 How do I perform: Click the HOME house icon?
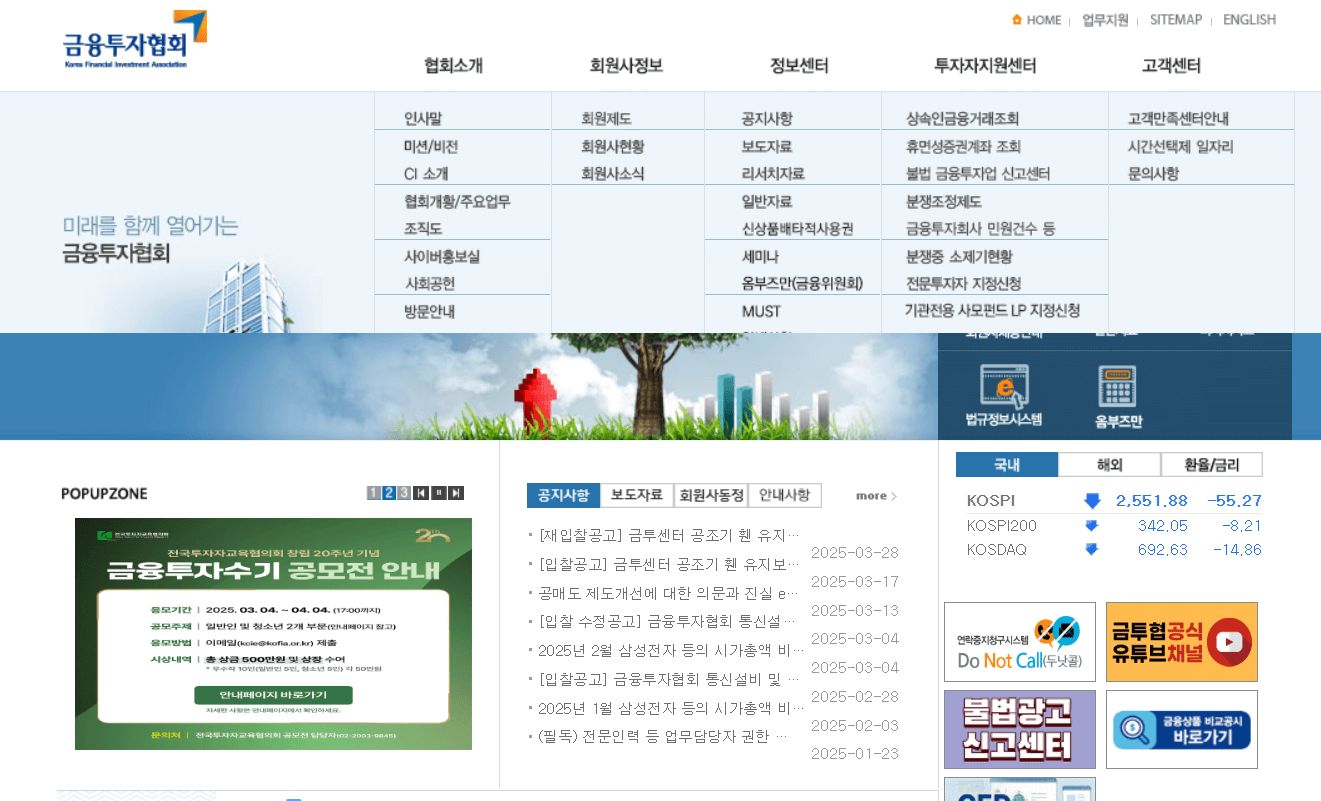click(1016, 19)
